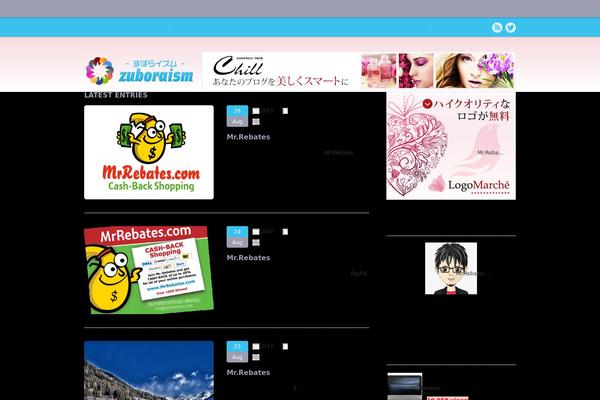The image size is (600, 400).
Task: Click the 26 Aug date badge
Action: pyautogui.click(x=237, y=116)
